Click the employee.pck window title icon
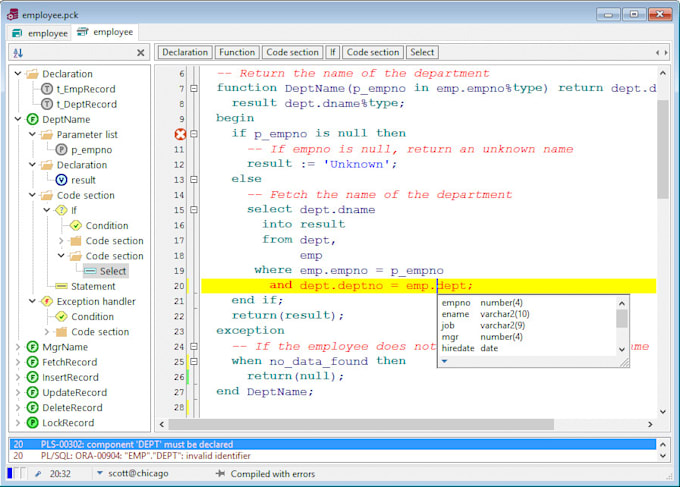This screenshot has height=487, width=680. point(13,14)
